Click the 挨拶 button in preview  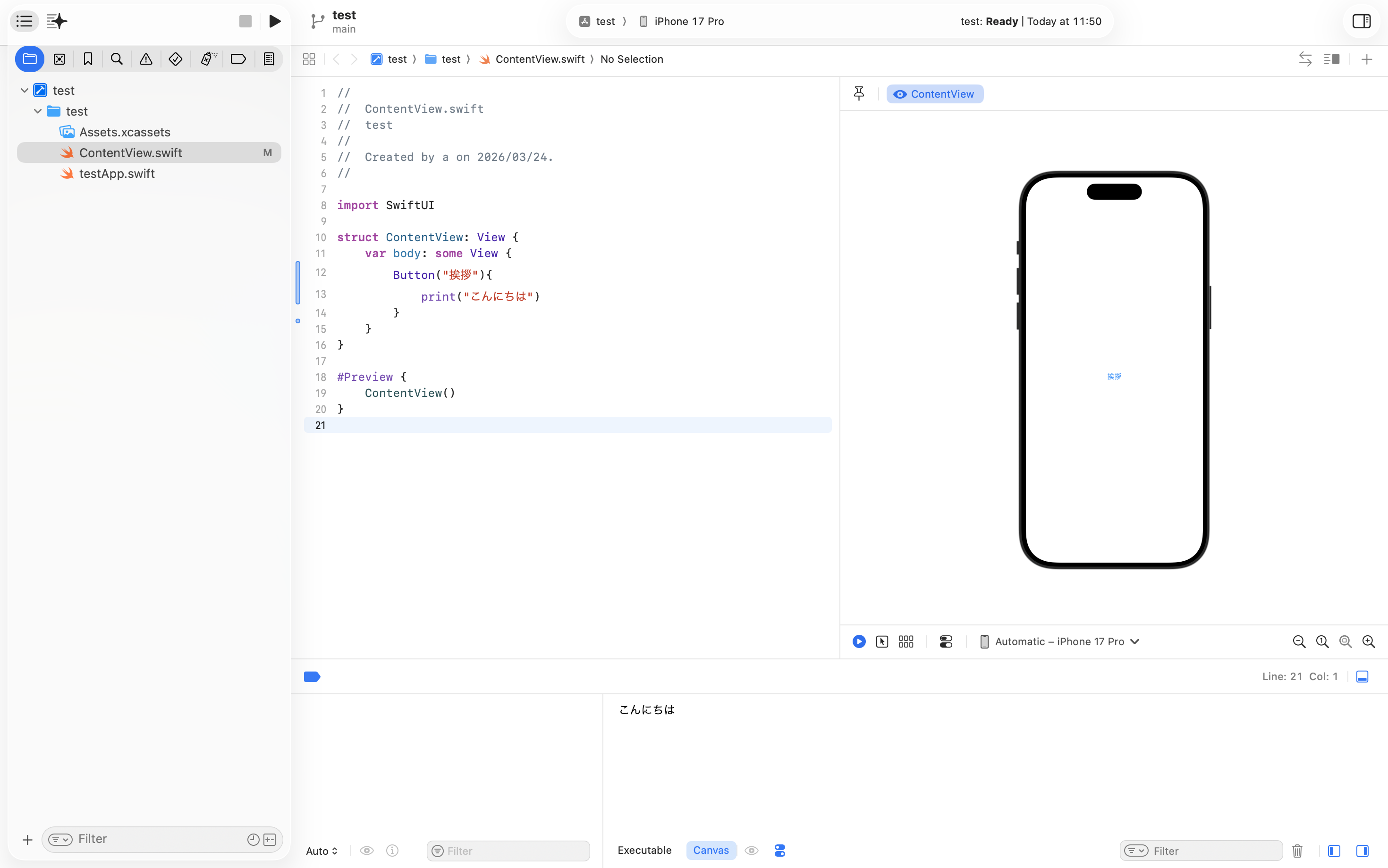point(1114,376)
